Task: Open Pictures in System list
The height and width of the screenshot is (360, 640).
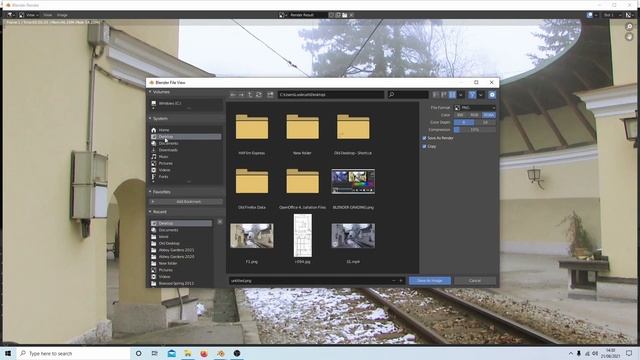Action: pyautogui.click(x=186, y=163)
